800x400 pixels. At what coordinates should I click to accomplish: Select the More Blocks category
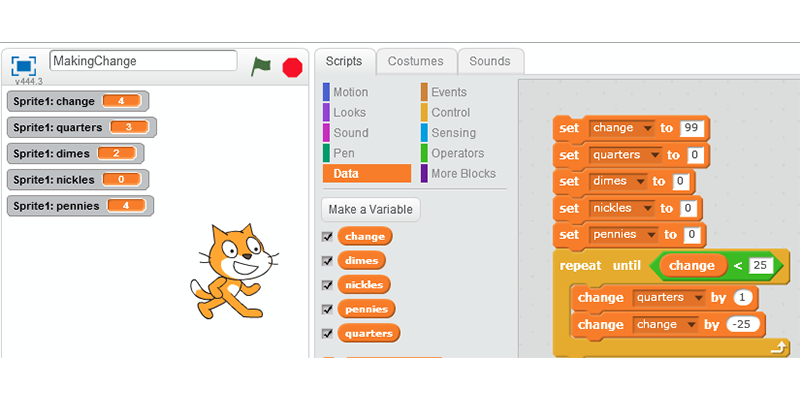pos(458,174)
